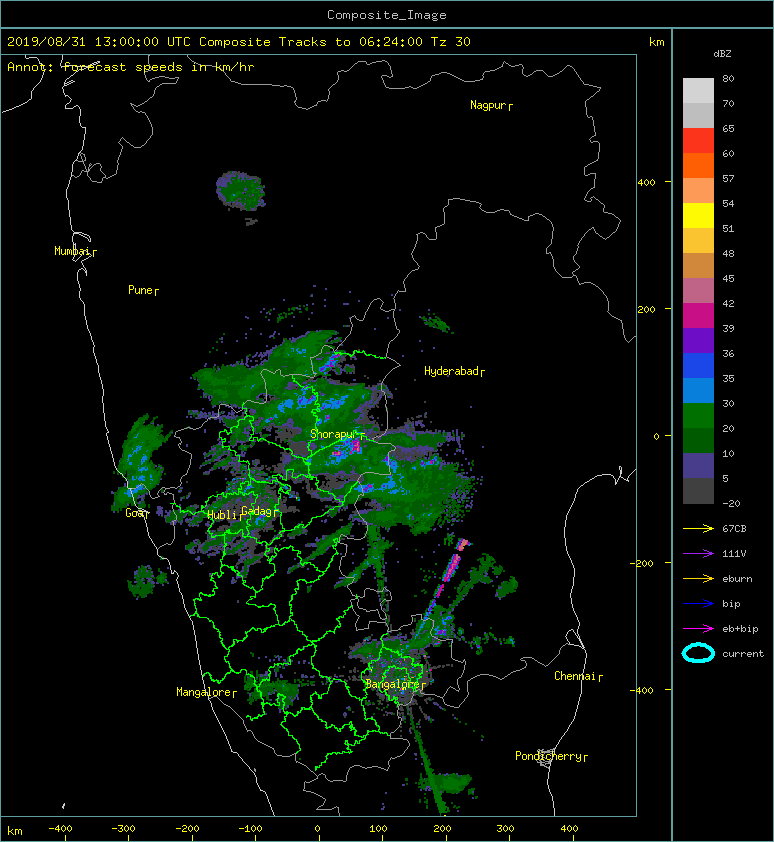Screen dimensions: 774x842
Task: Click the 200 tick on the vertical axis
Action: [647, 309]
